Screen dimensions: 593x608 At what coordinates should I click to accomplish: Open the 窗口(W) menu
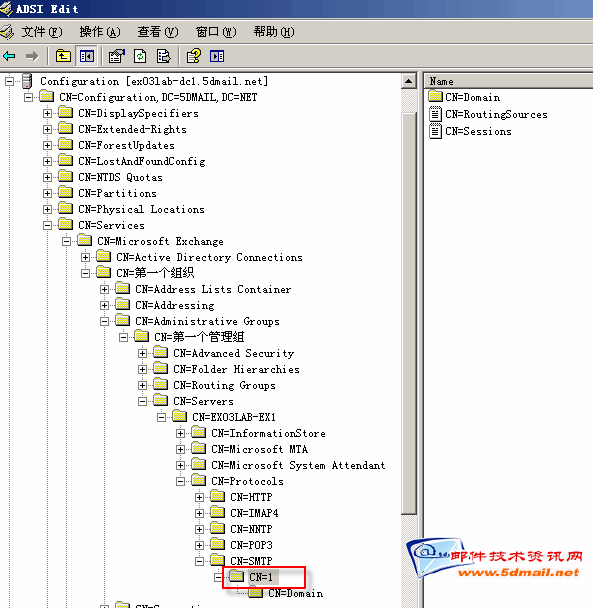point(216,32)
